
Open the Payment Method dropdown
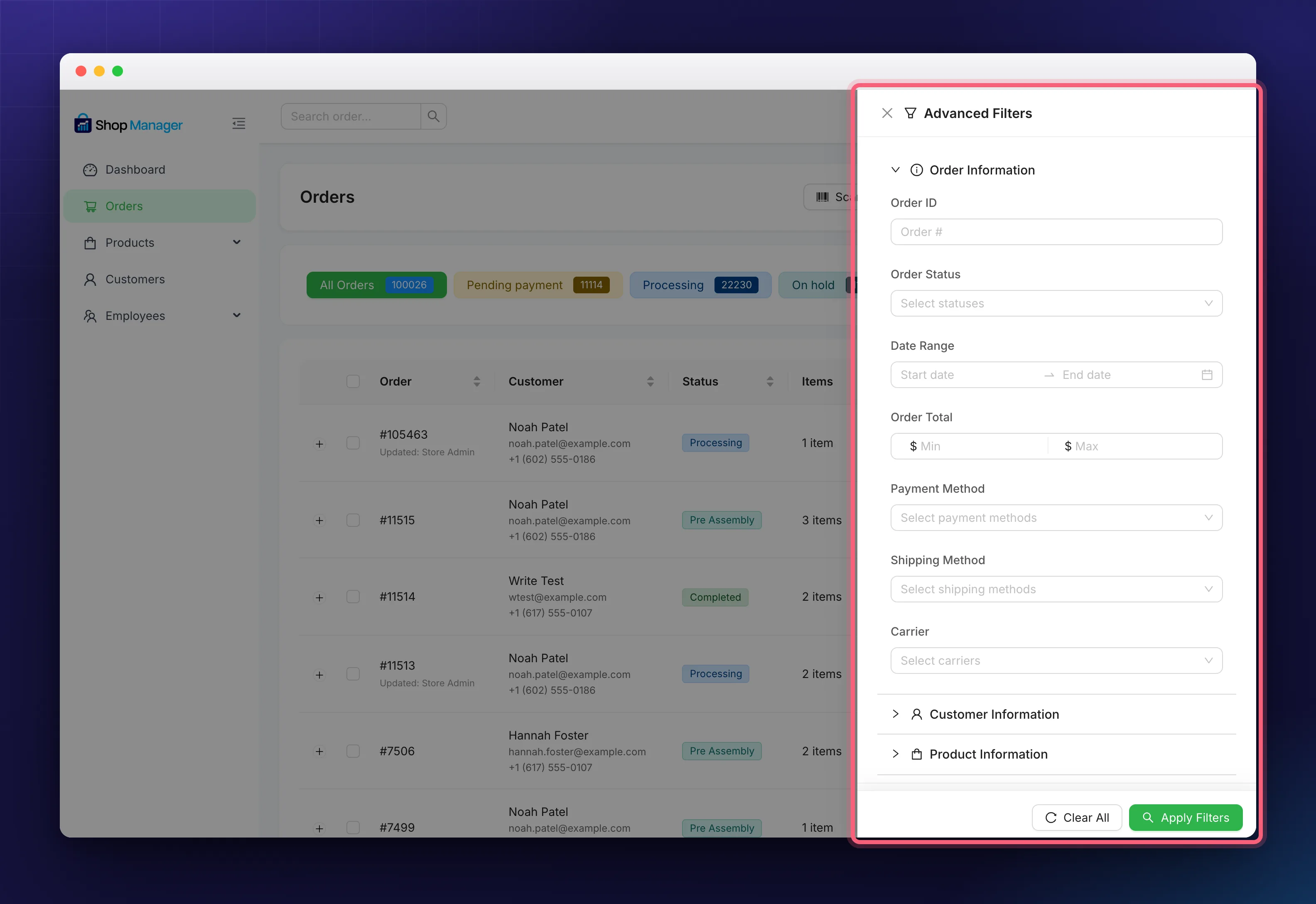point(1056,518)
